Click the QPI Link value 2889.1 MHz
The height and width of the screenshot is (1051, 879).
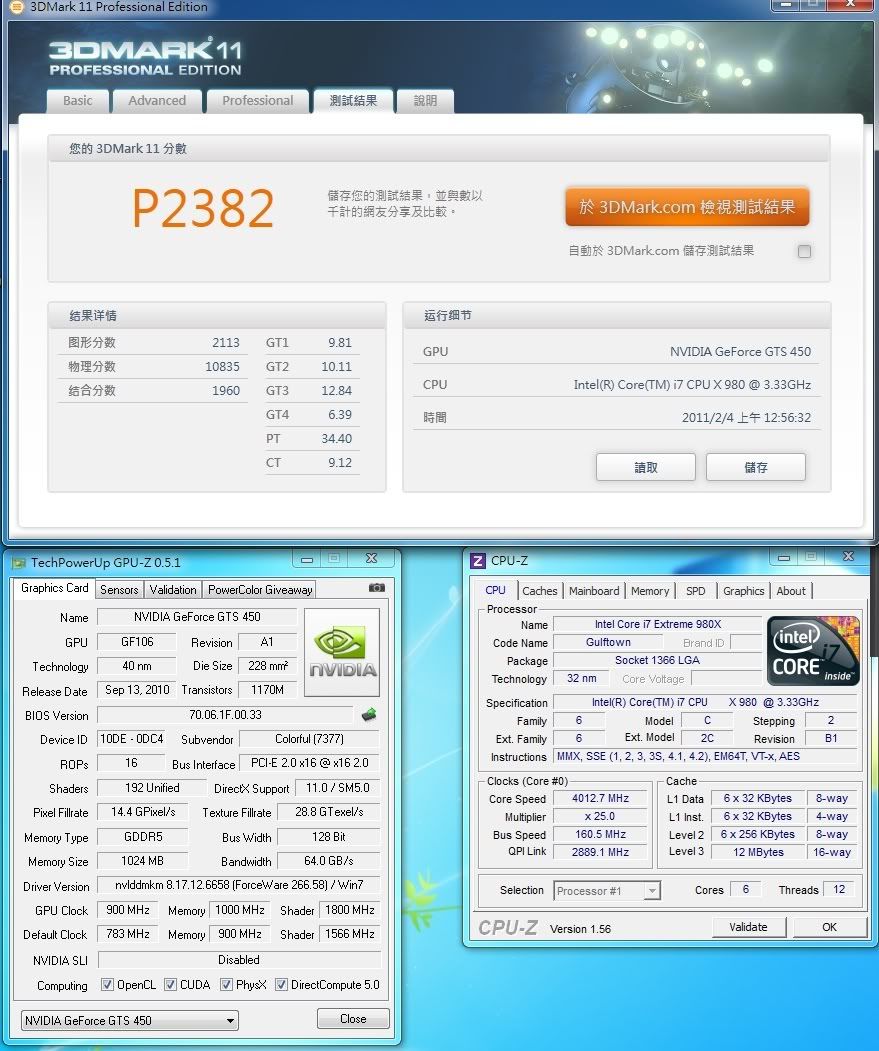pyautogui.click(x=600, y=852)
